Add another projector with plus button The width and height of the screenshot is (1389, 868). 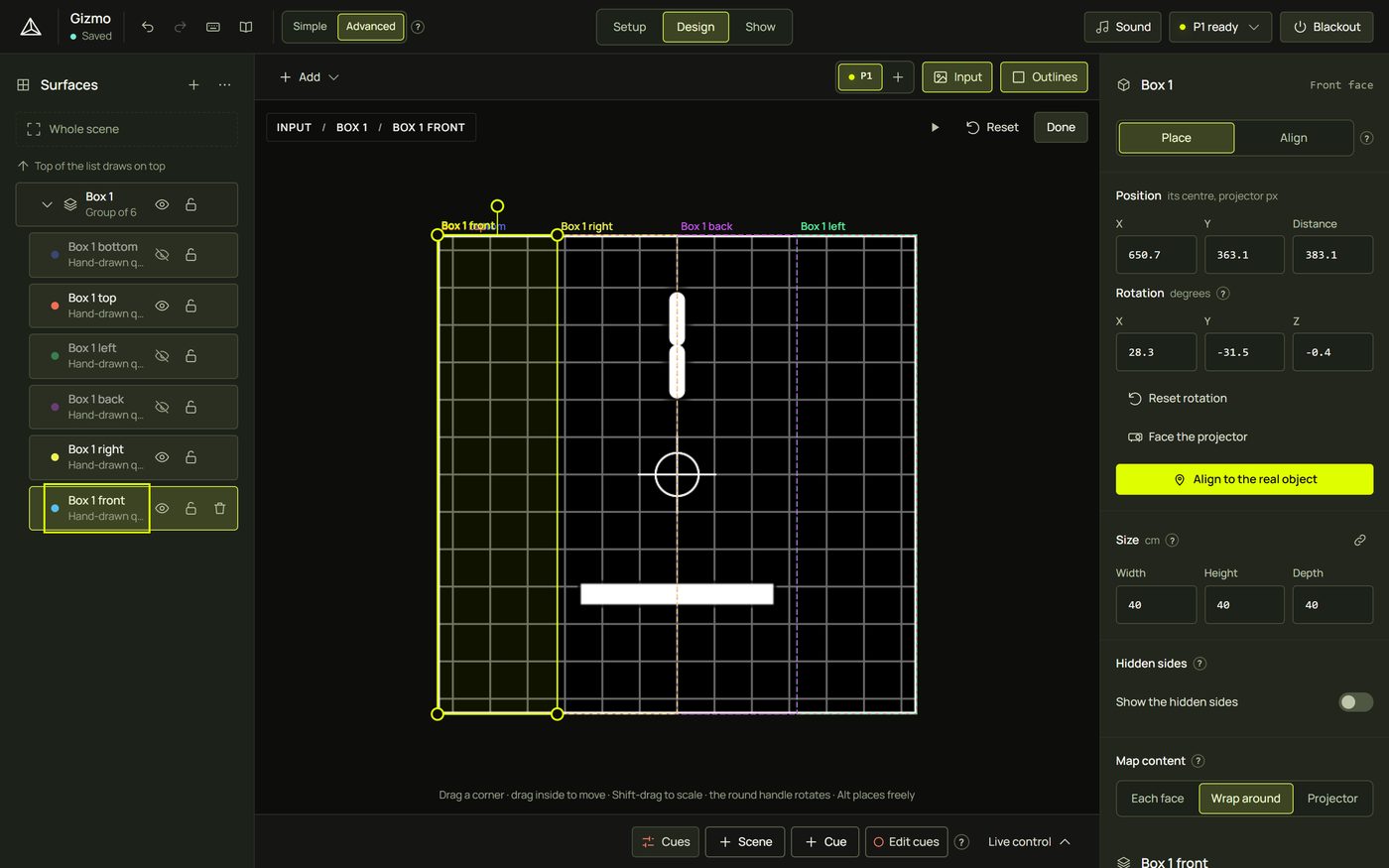tap(898, 76)
